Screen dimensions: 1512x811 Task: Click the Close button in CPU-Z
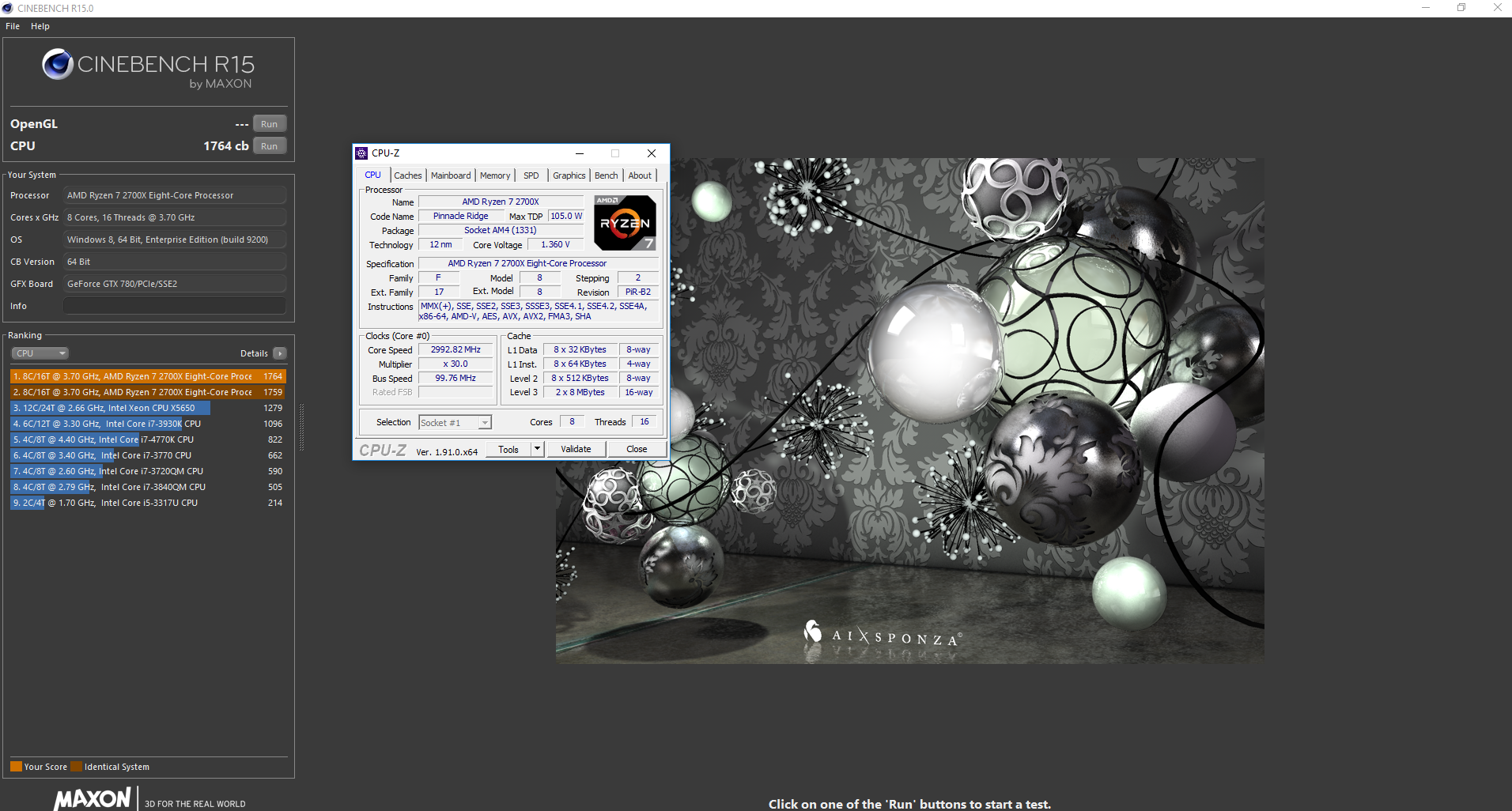[637, 449]
